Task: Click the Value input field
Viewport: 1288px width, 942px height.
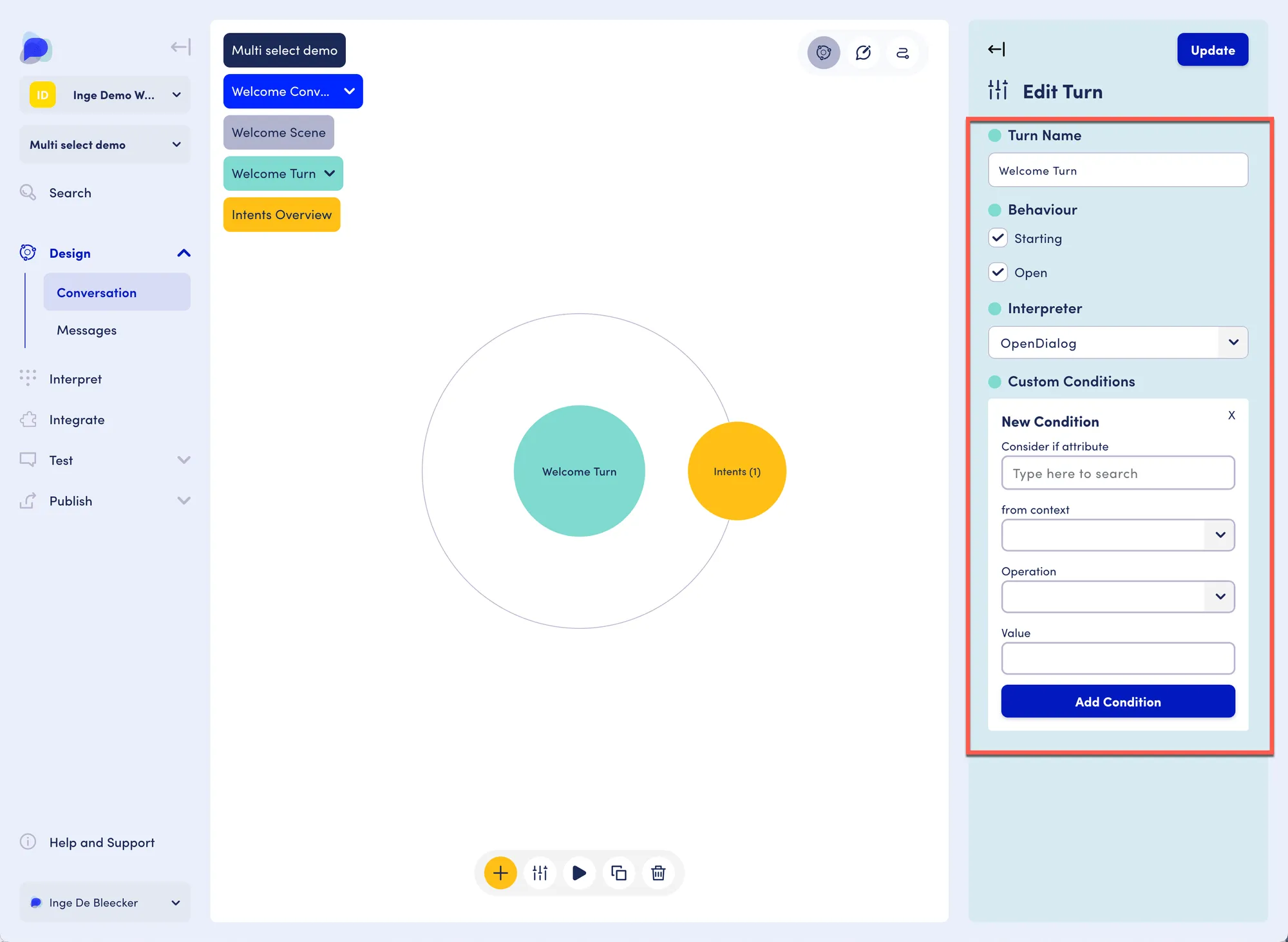Action: tap(1118, 658)
